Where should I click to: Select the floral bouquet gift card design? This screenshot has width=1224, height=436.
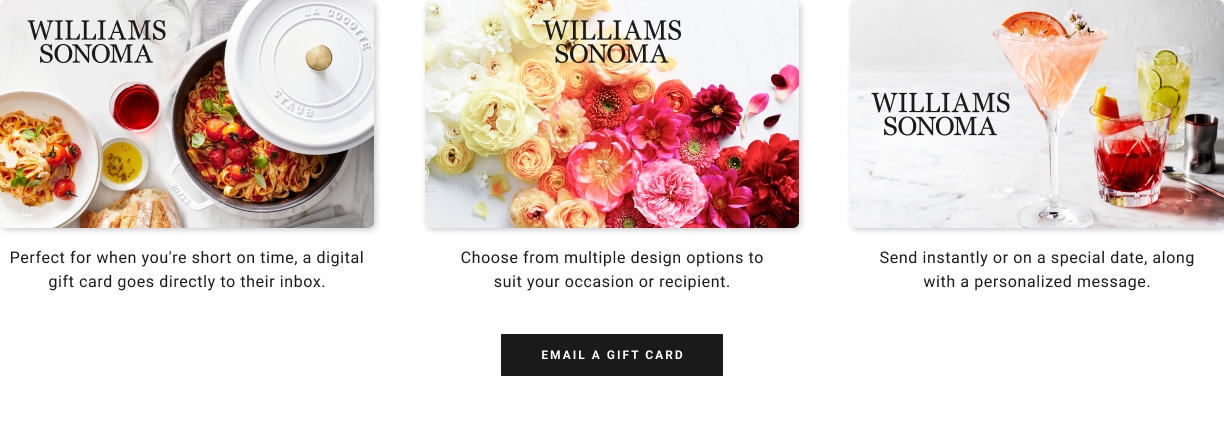pos(612,114)
